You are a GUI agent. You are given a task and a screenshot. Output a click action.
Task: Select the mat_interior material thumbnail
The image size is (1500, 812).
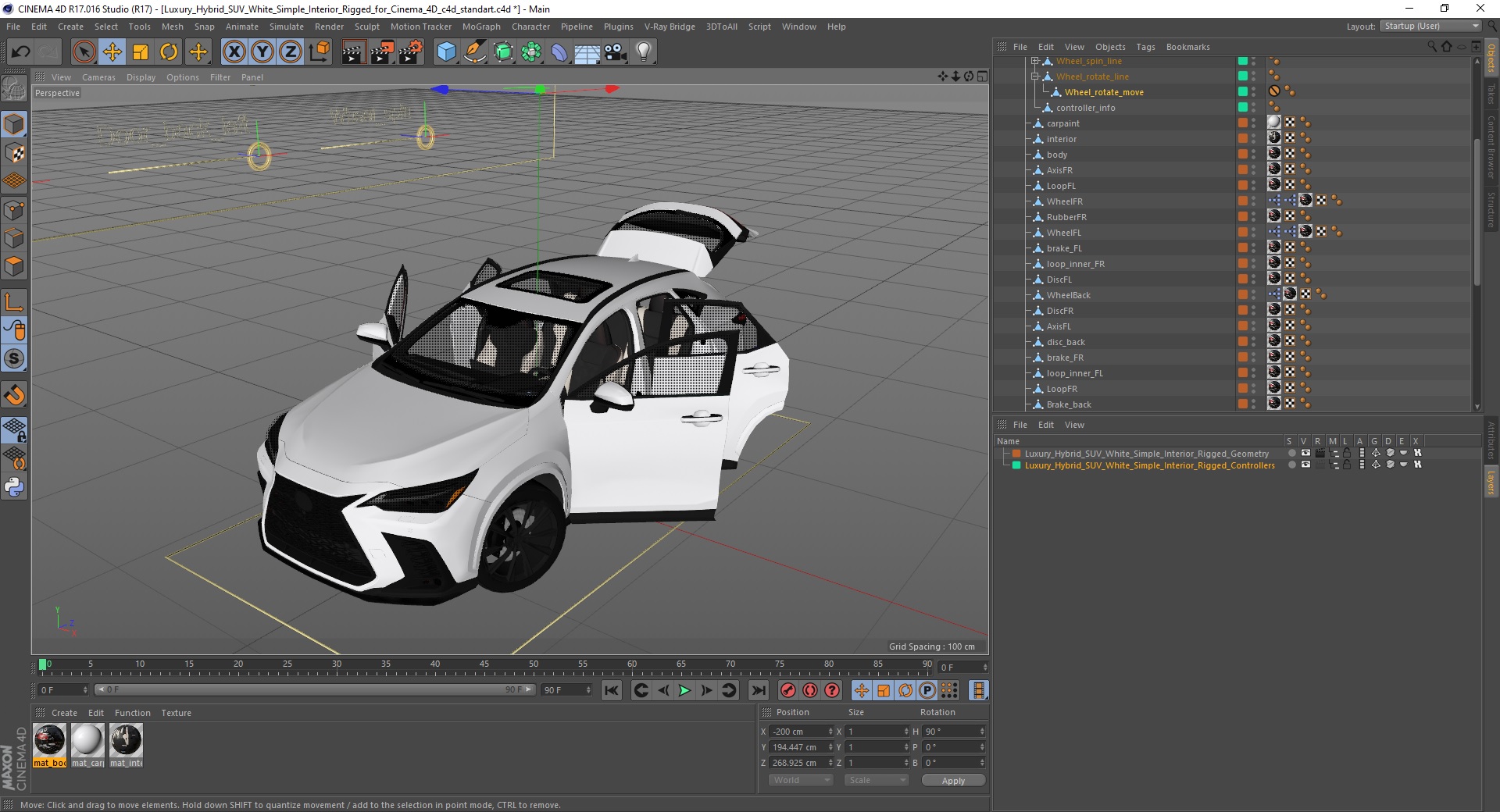tap(126, 746)
